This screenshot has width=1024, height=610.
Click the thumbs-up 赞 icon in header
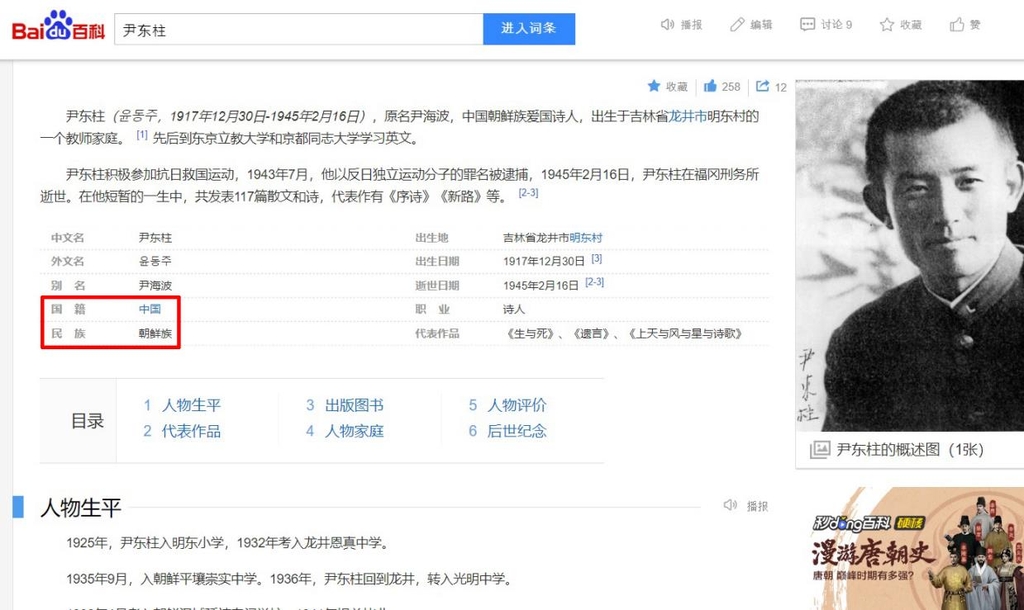957,25
